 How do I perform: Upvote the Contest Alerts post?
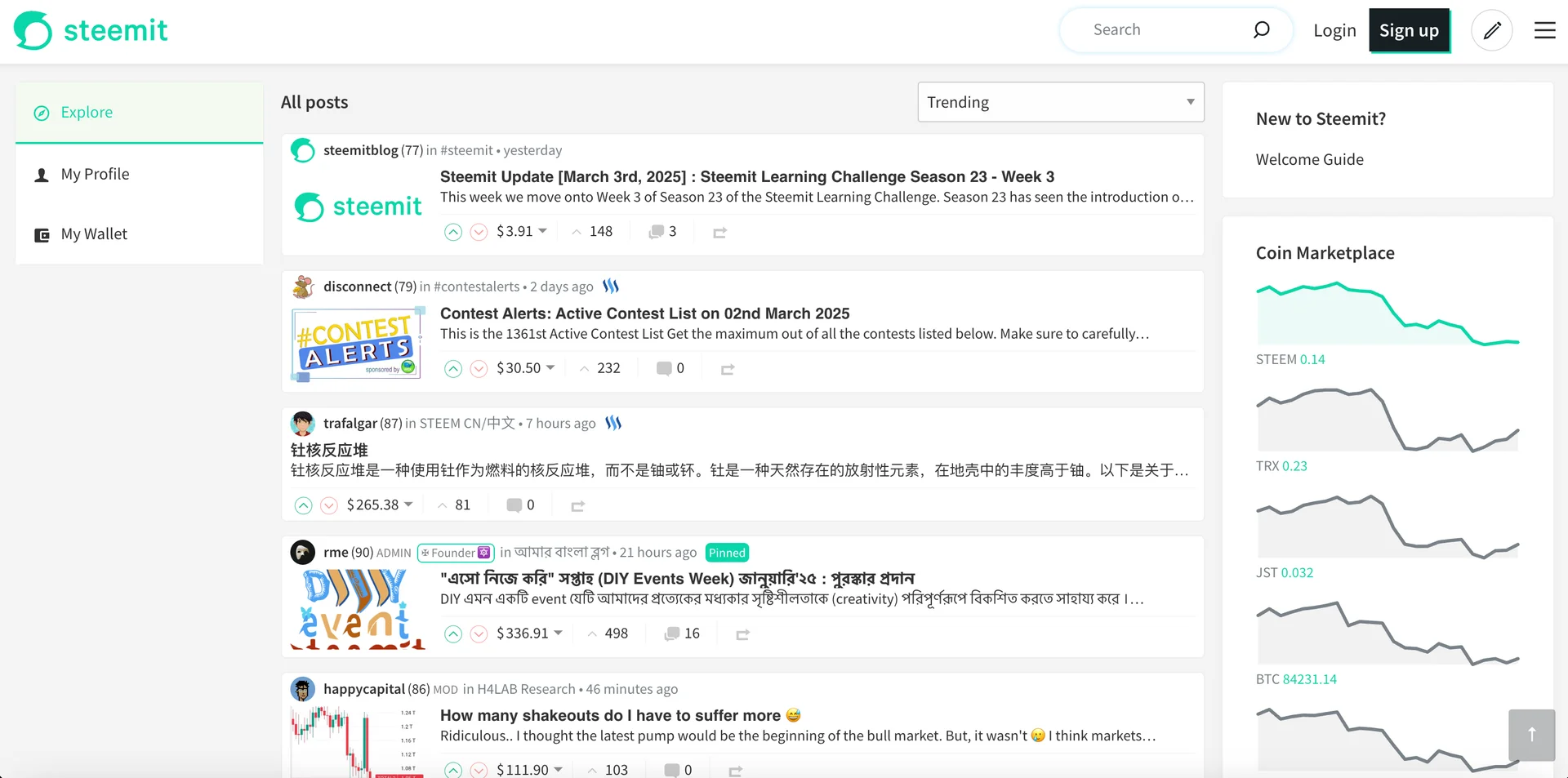(x=453, y=369)
